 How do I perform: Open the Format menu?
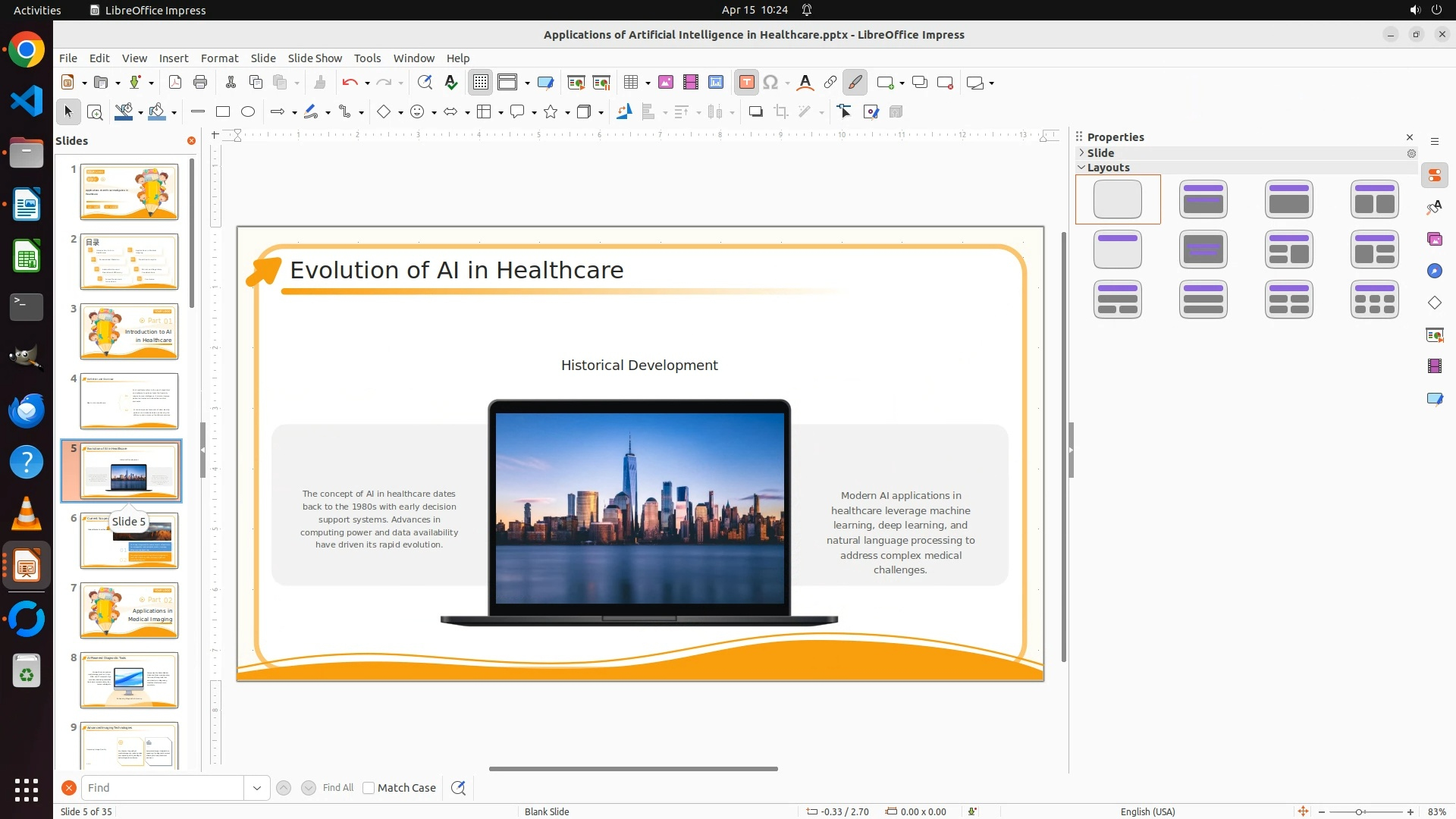(x=219, y=58)
